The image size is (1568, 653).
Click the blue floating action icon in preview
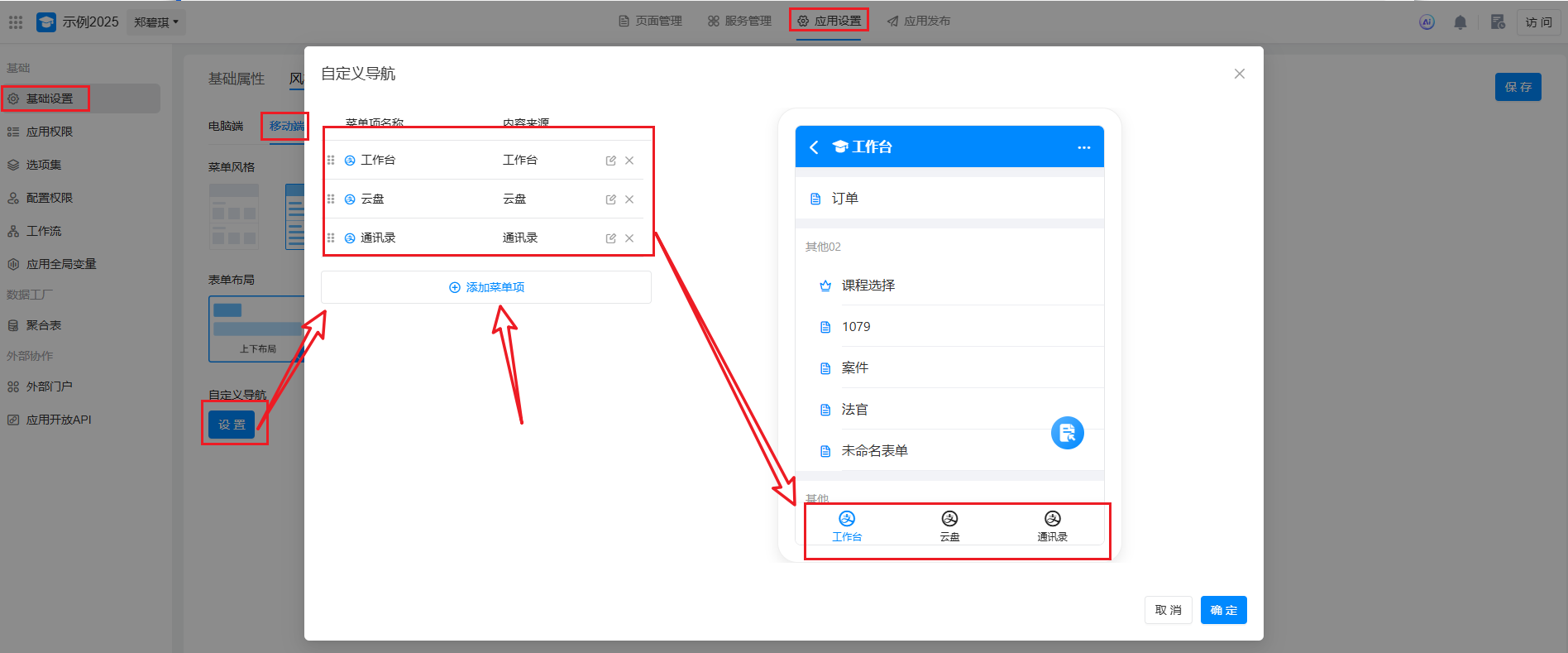tap(1067, 433)
